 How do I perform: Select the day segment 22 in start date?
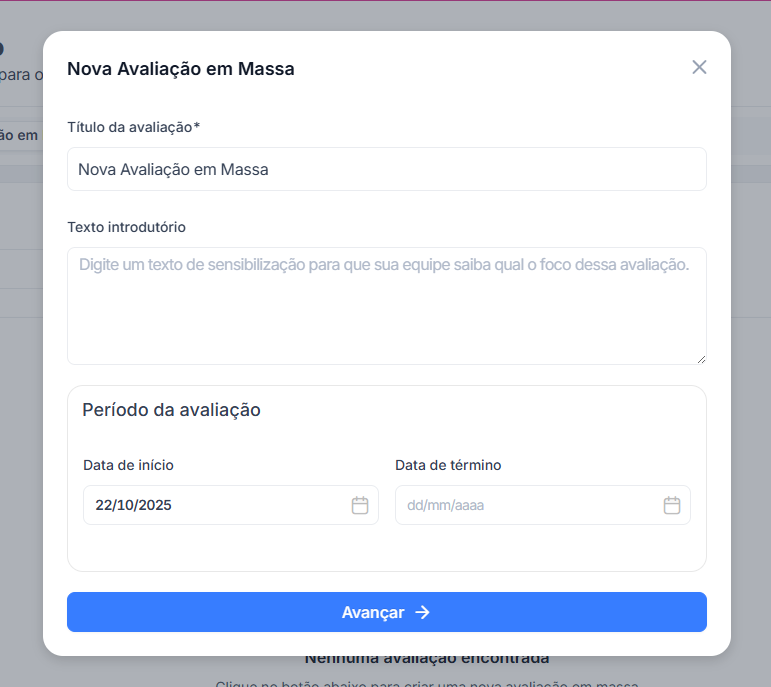[102, 505]
